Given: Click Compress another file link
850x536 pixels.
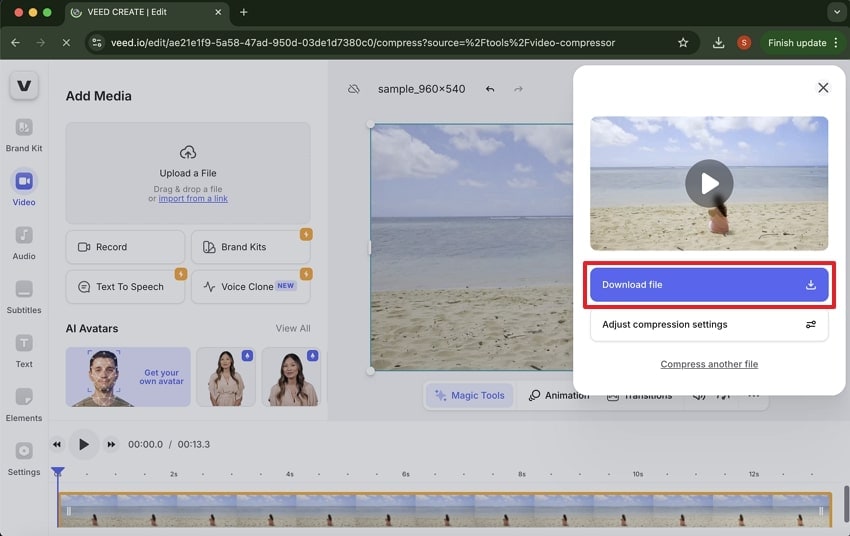Looking at the screenshot, I should 709,364.
